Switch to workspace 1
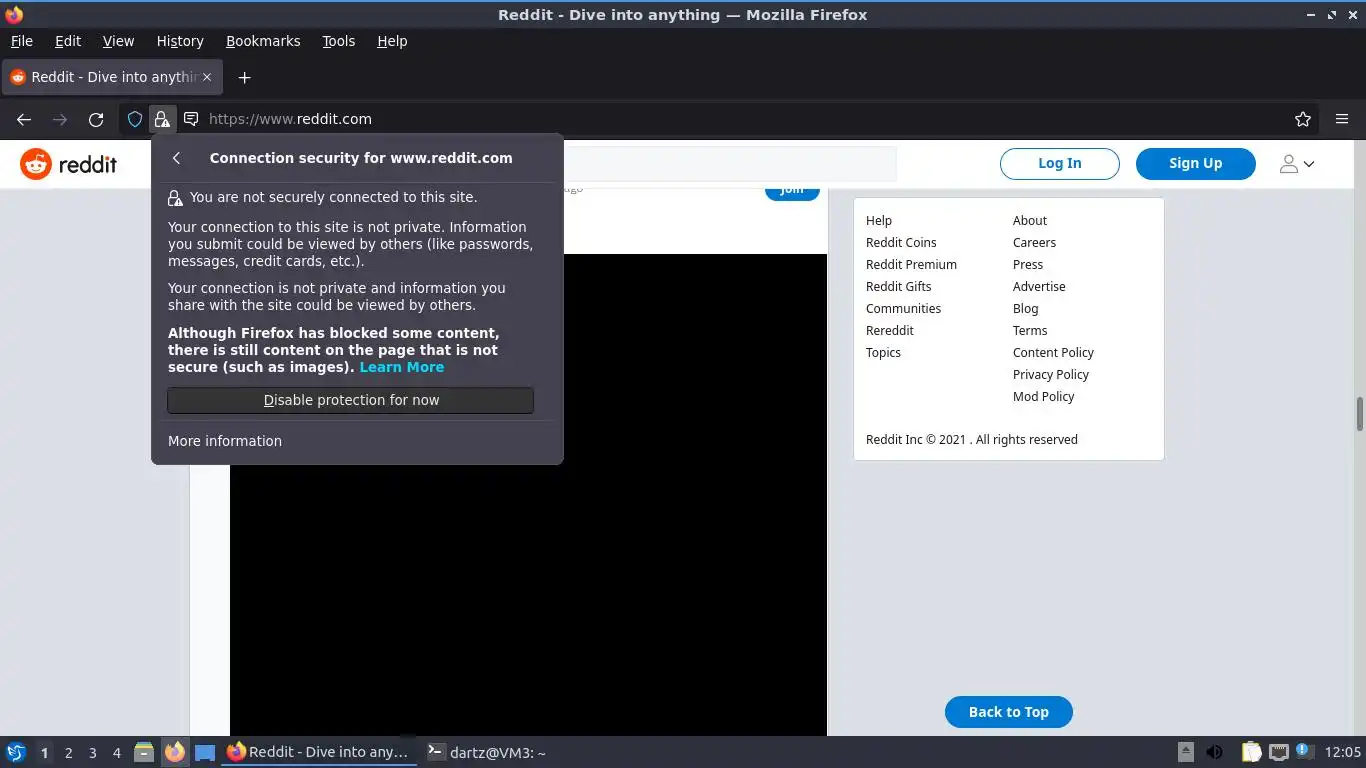This screenshot has height=768, width=1366. pyautogui.click(x=44, y=753)
